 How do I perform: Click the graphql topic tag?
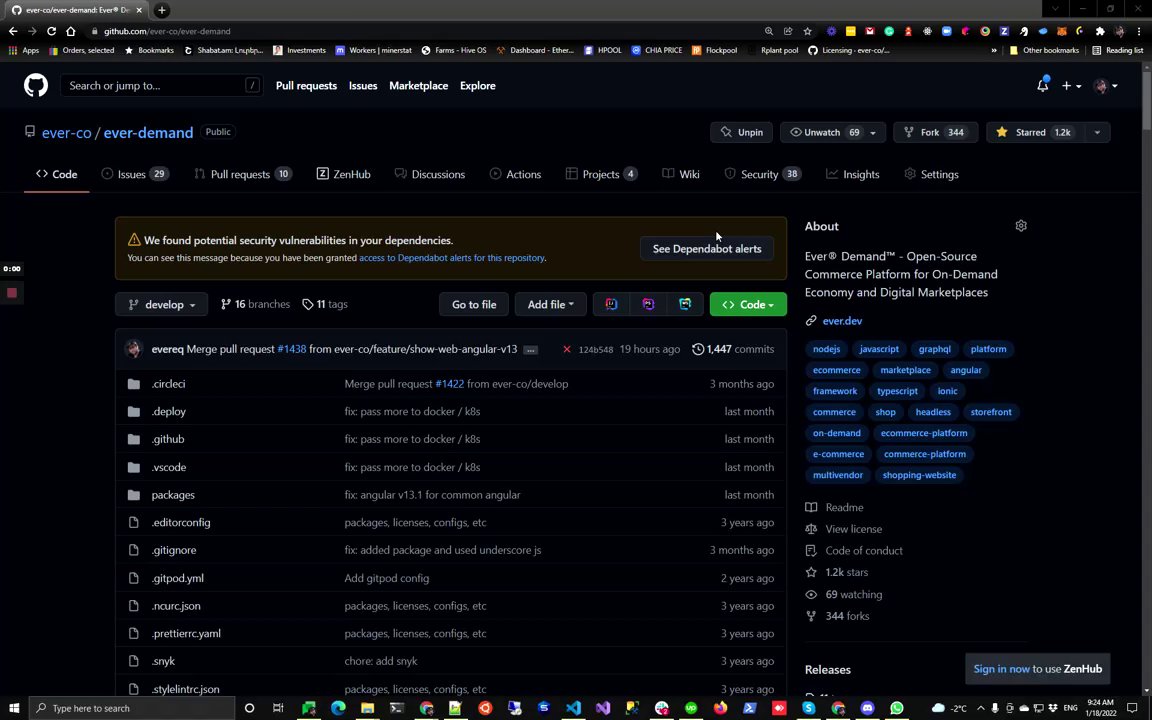[x=935, y=349]
